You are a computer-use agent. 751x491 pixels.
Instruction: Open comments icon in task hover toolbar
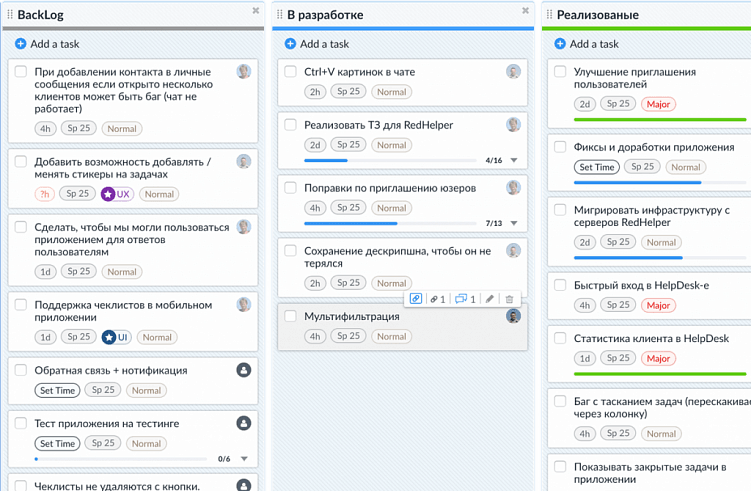pyautogui.click(x=465, y=299)
